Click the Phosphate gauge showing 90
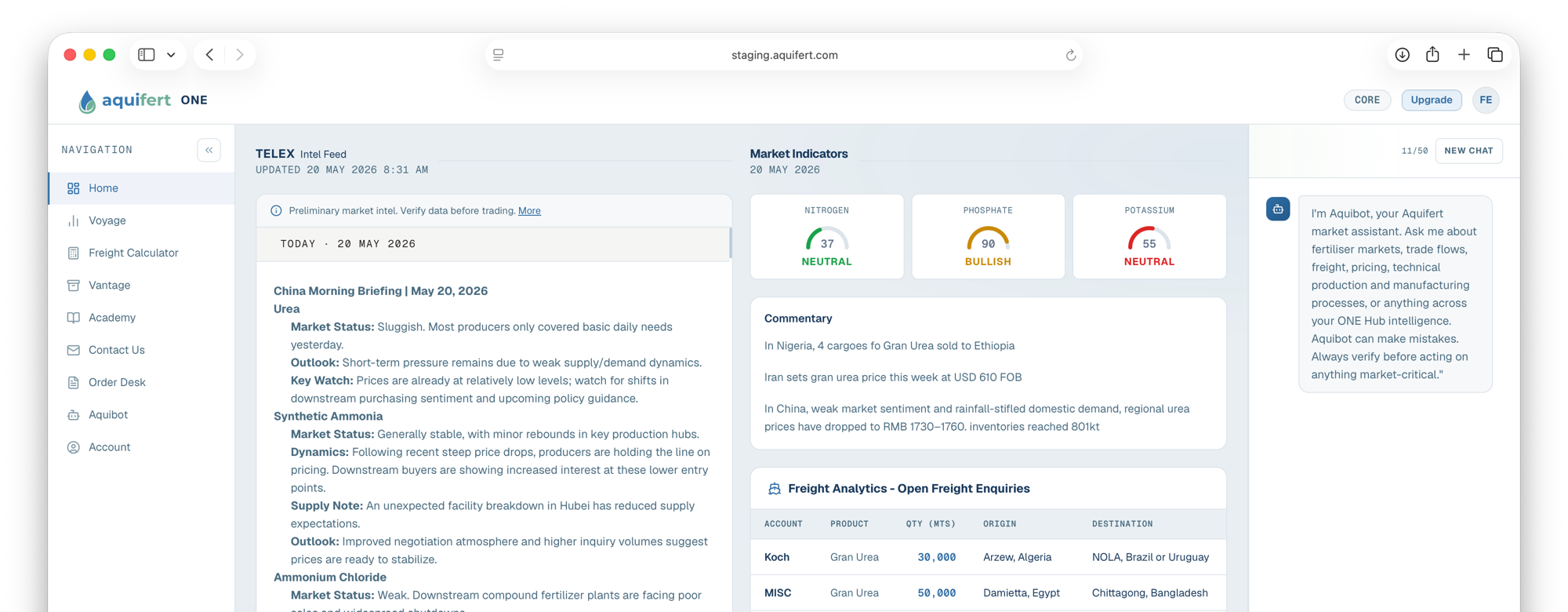 tap(988, 237)
